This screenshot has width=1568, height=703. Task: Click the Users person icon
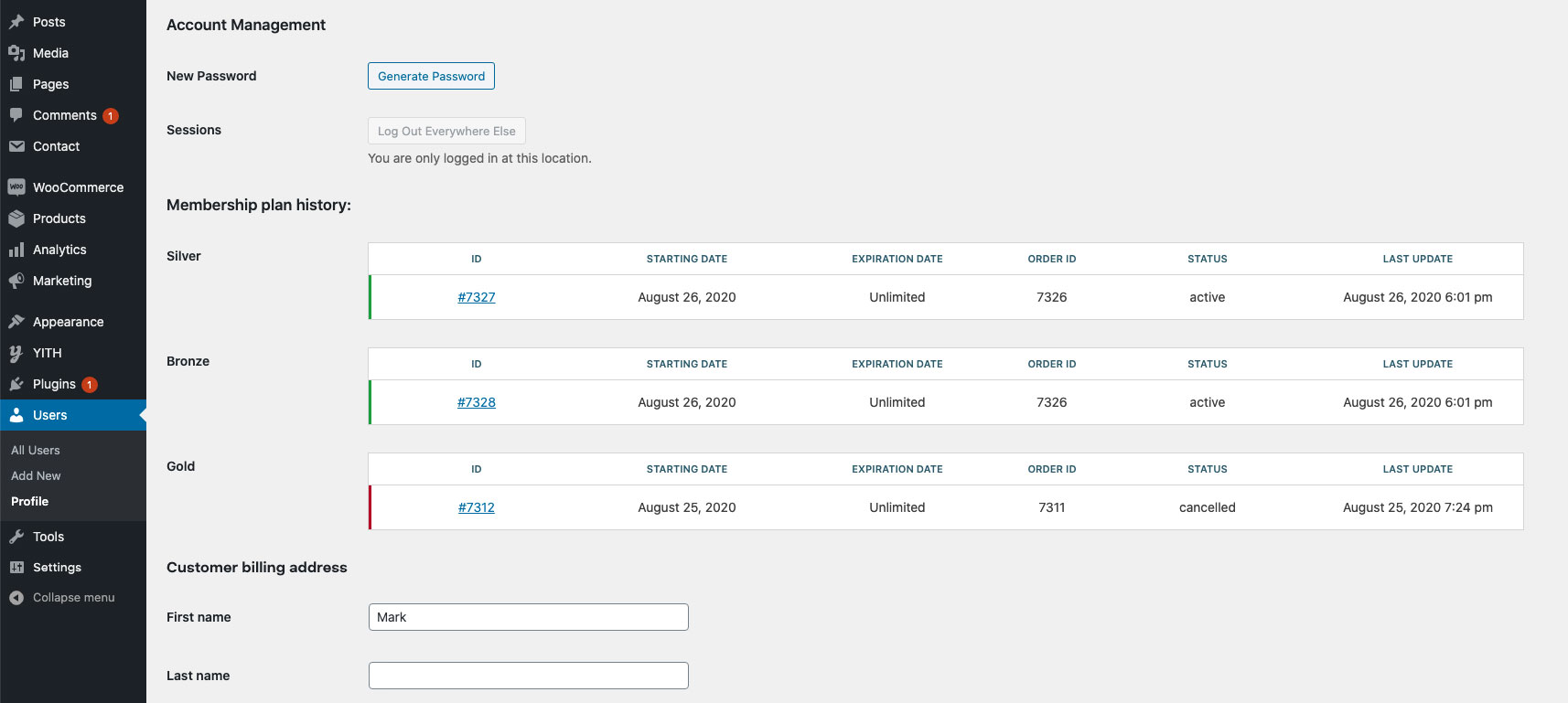point(16,415)
